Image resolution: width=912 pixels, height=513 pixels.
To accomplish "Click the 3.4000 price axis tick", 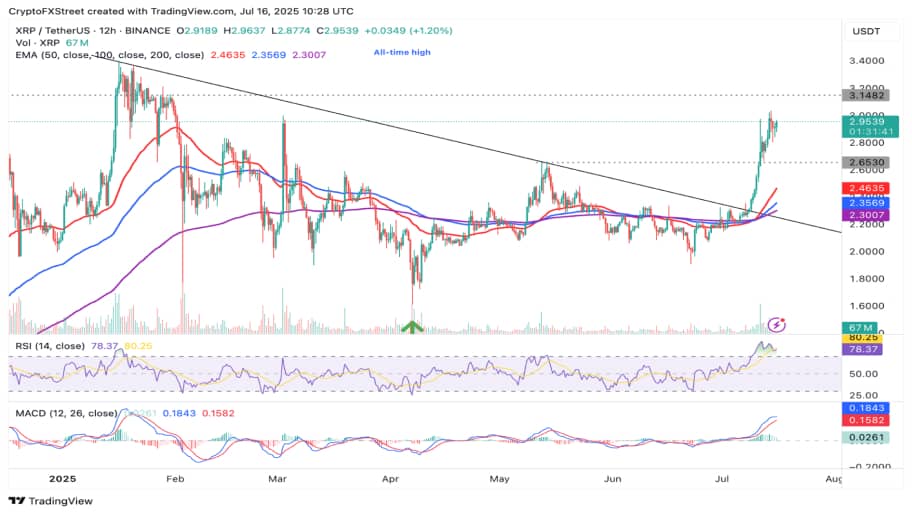I will point(867,61).
